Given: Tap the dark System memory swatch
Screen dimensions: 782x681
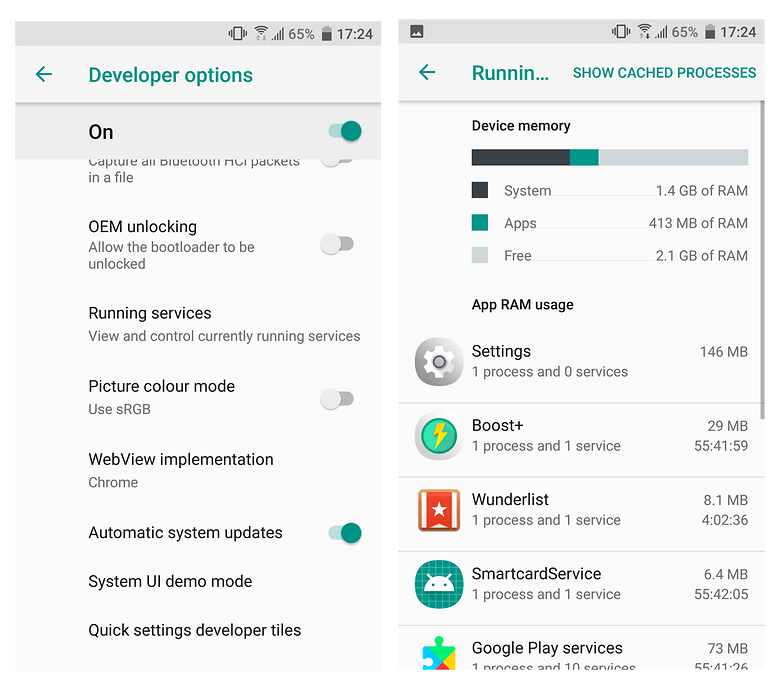Looking at the screenshot, I should pyautogui.click(x=480, y=190).
